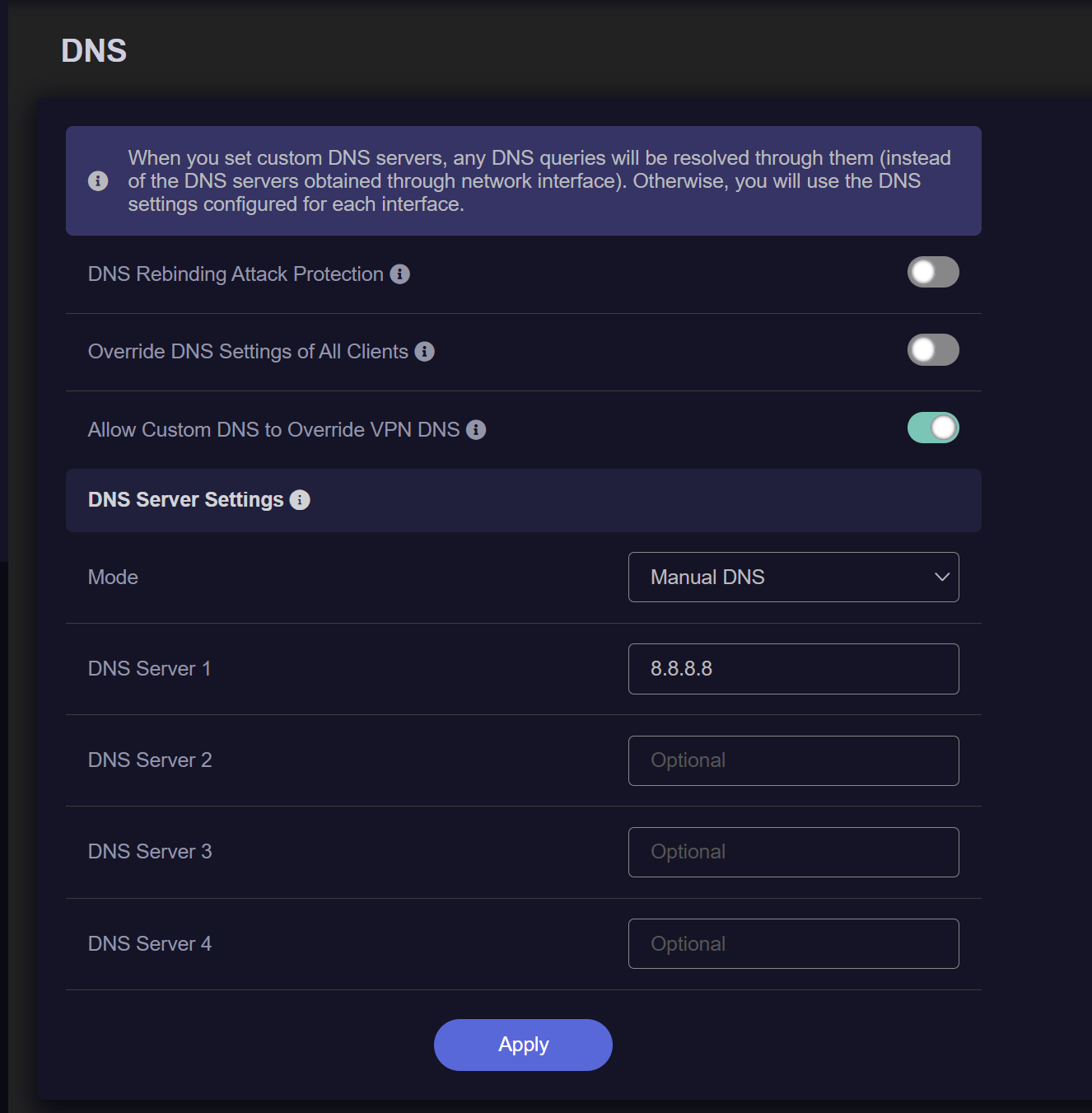
Task: Click the DNS Server Settings section header
Action: 185,500
